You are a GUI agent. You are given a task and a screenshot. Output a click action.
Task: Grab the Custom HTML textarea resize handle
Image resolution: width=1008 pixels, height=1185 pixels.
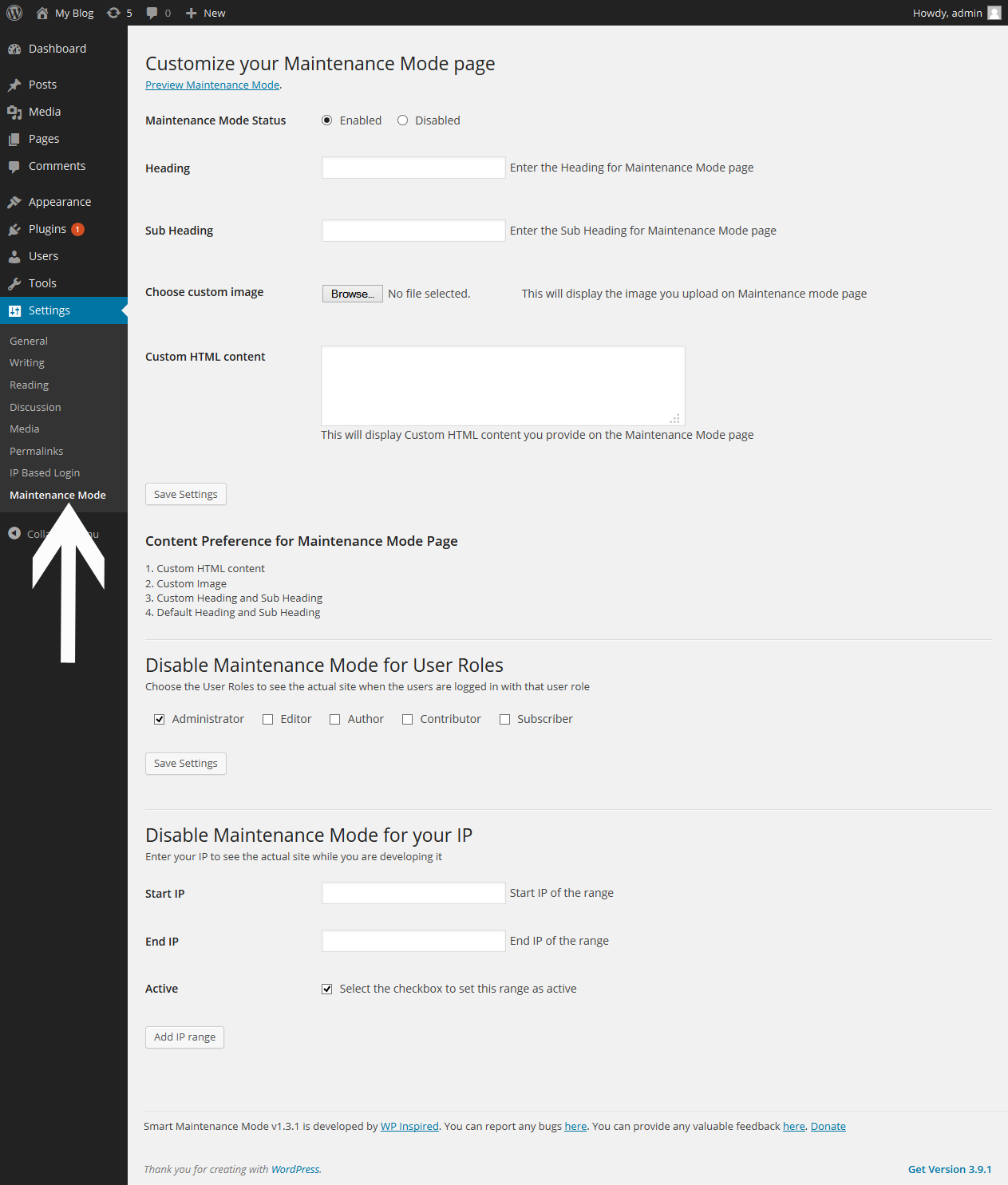(x=675, y=418)
